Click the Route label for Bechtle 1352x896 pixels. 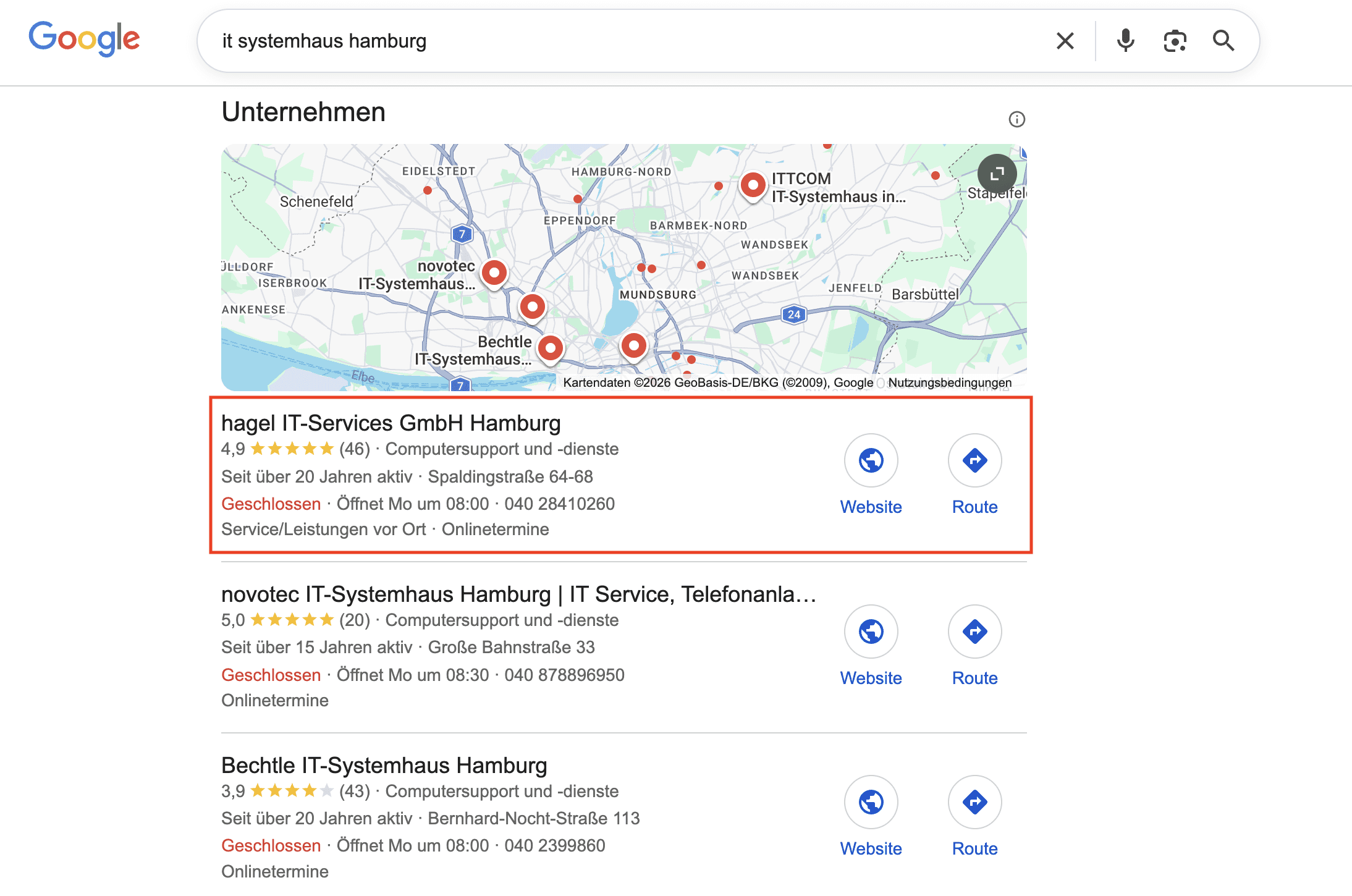coord(974,848)
